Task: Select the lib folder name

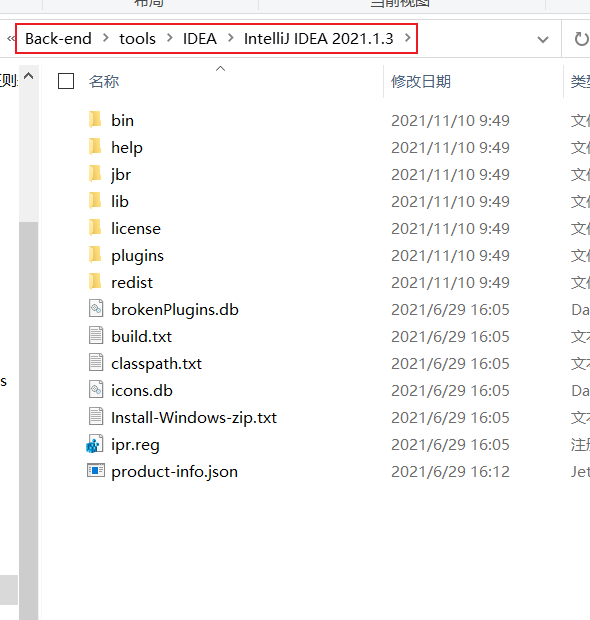Action: 119,201
